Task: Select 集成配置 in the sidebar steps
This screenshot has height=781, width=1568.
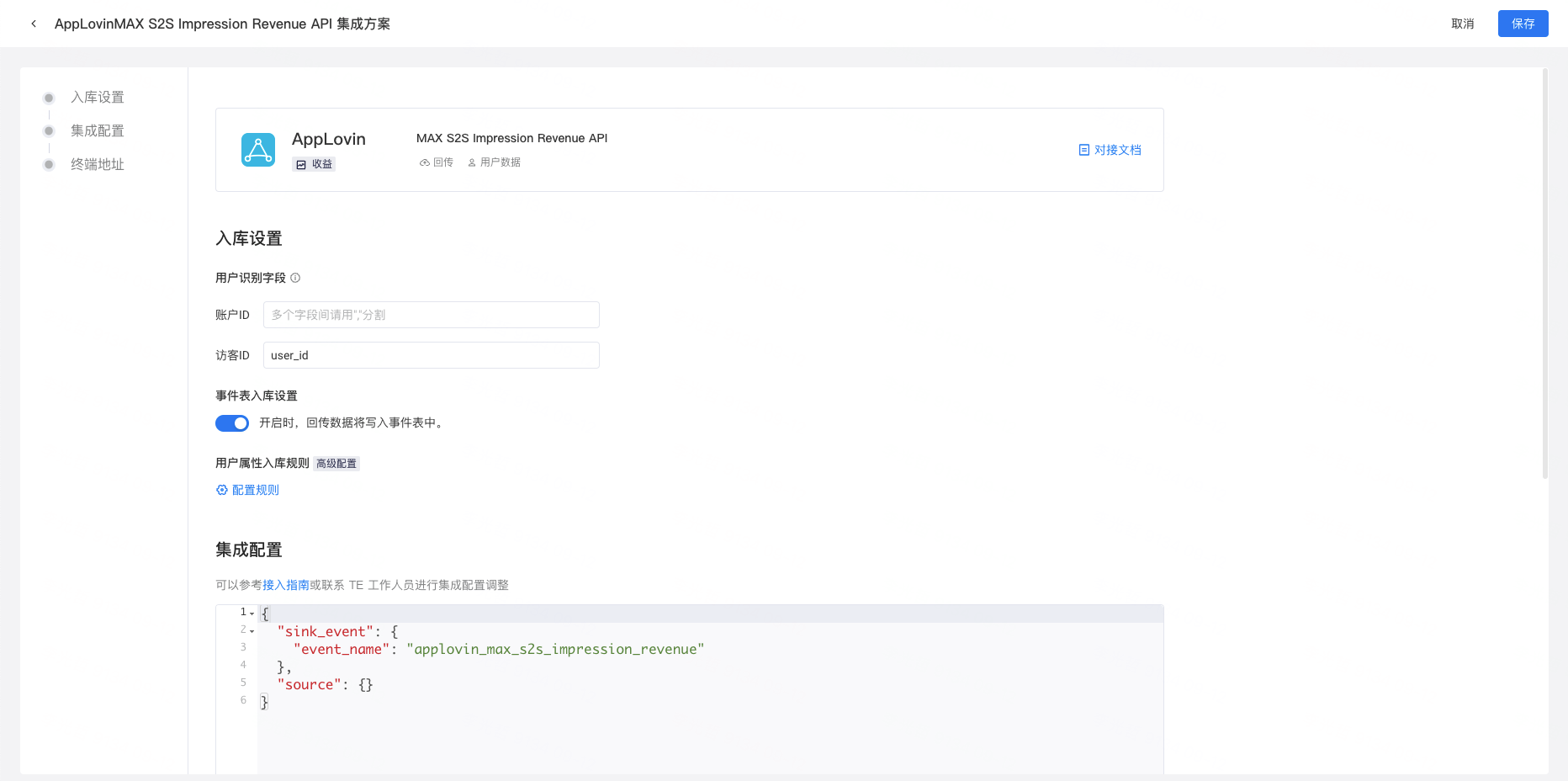Action: (x=98, y=130)
